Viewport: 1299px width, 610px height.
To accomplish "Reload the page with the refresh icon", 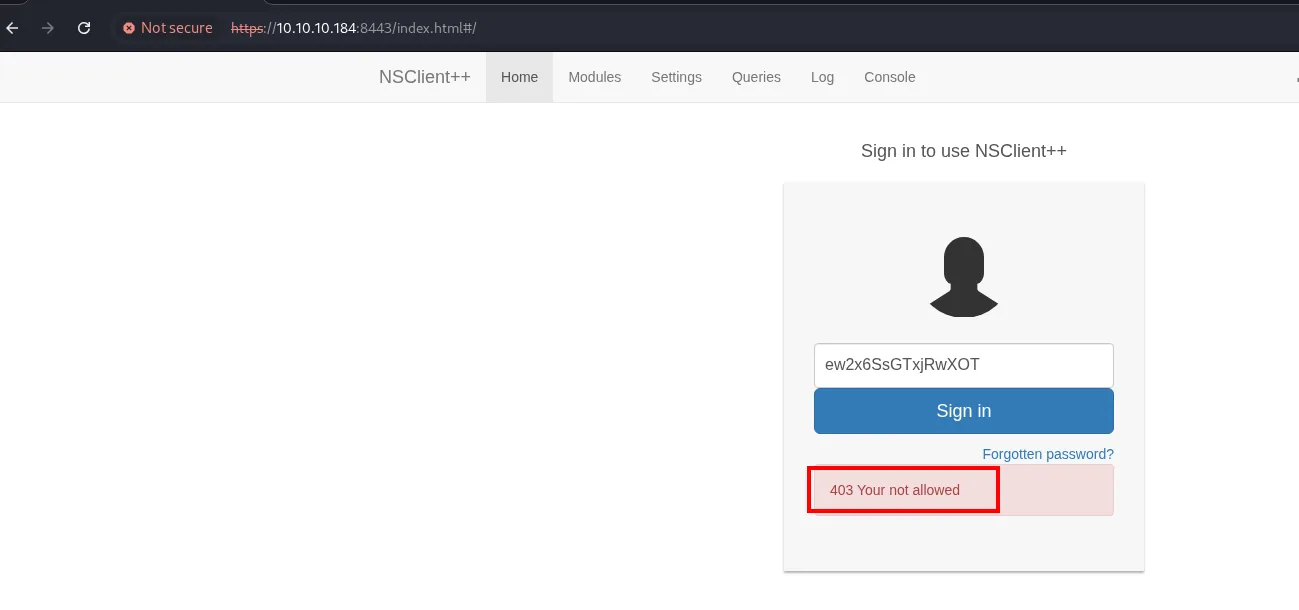I will (x=84, y=28).
